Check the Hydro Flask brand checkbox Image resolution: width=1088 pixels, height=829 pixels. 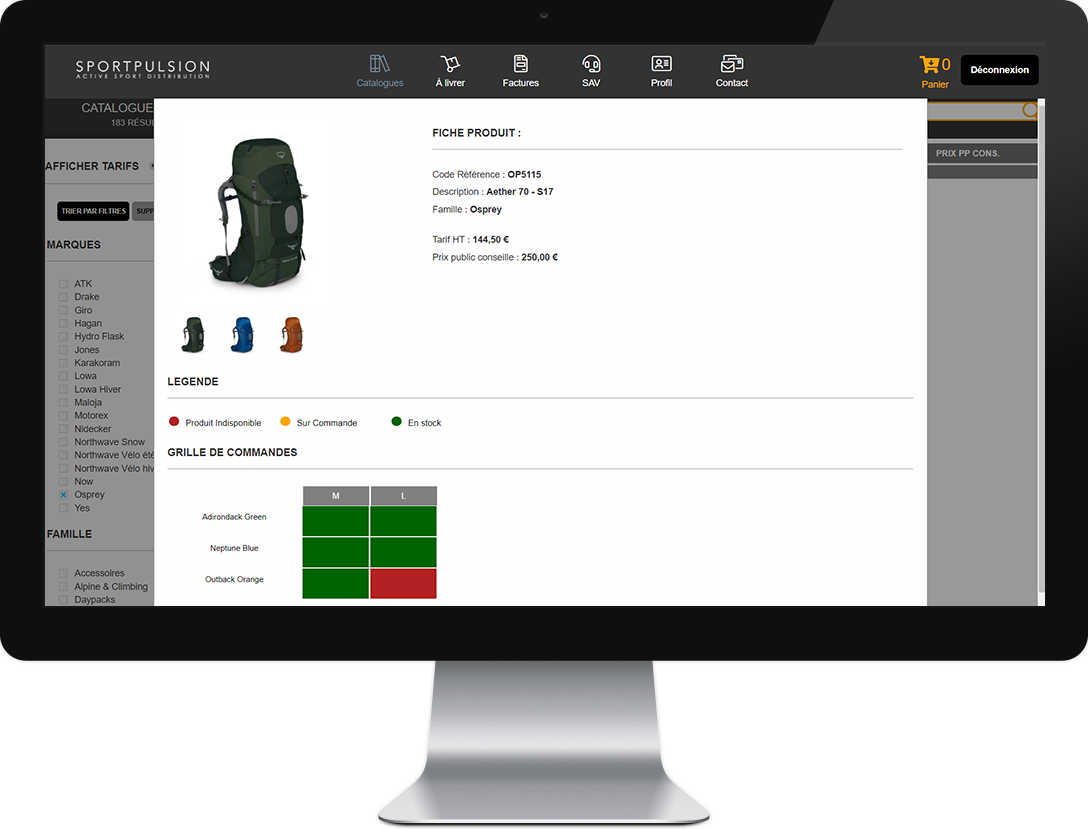63,336
